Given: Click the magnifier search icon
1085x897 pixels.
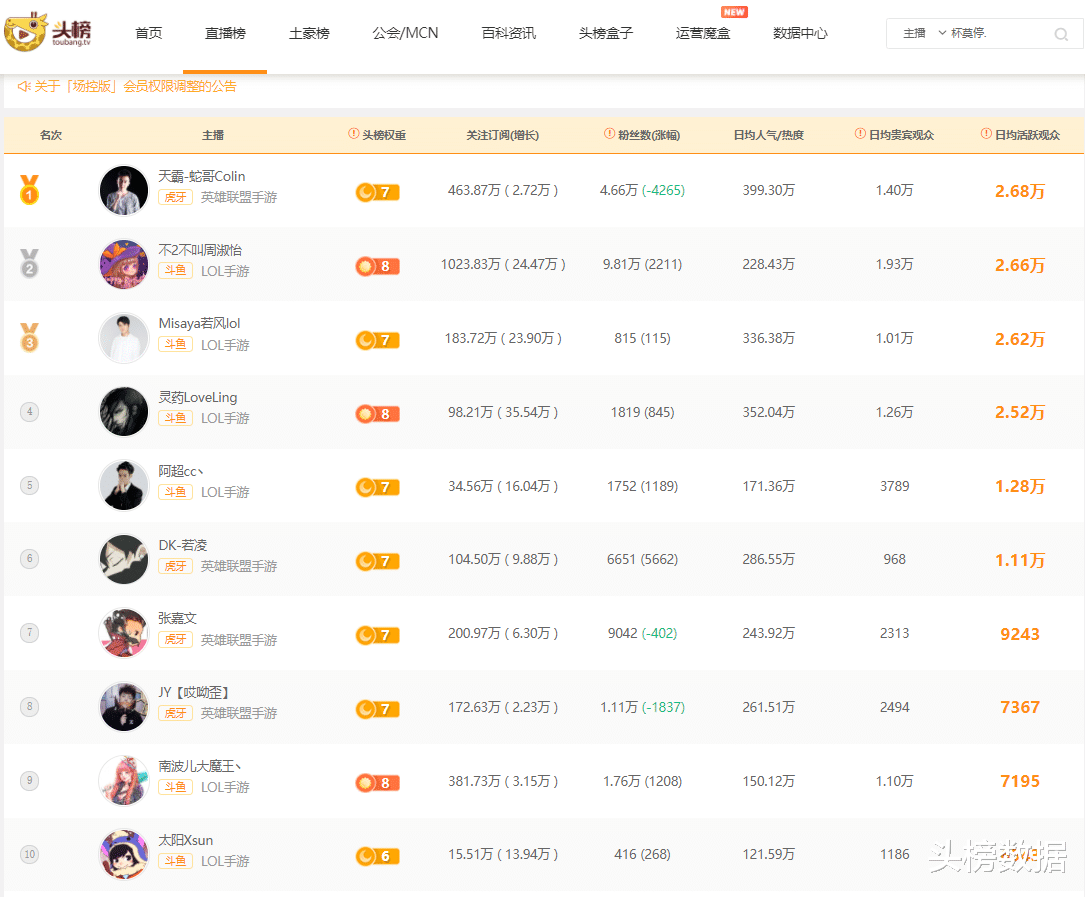Looking at the screenshot, I should pos(1062,34).
